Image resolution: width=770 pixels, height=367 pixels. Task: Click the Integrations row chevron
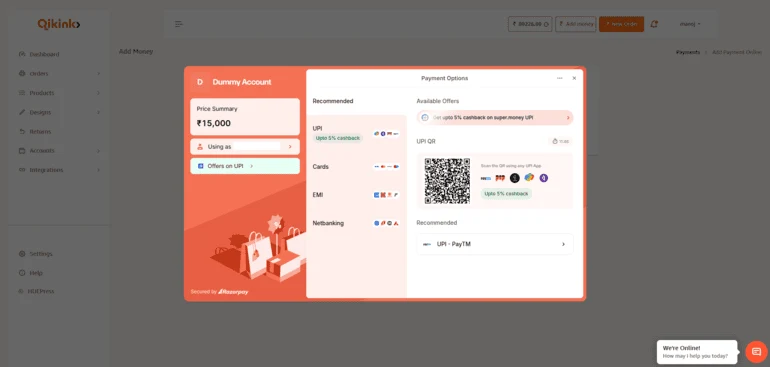[x=98, y=170]
